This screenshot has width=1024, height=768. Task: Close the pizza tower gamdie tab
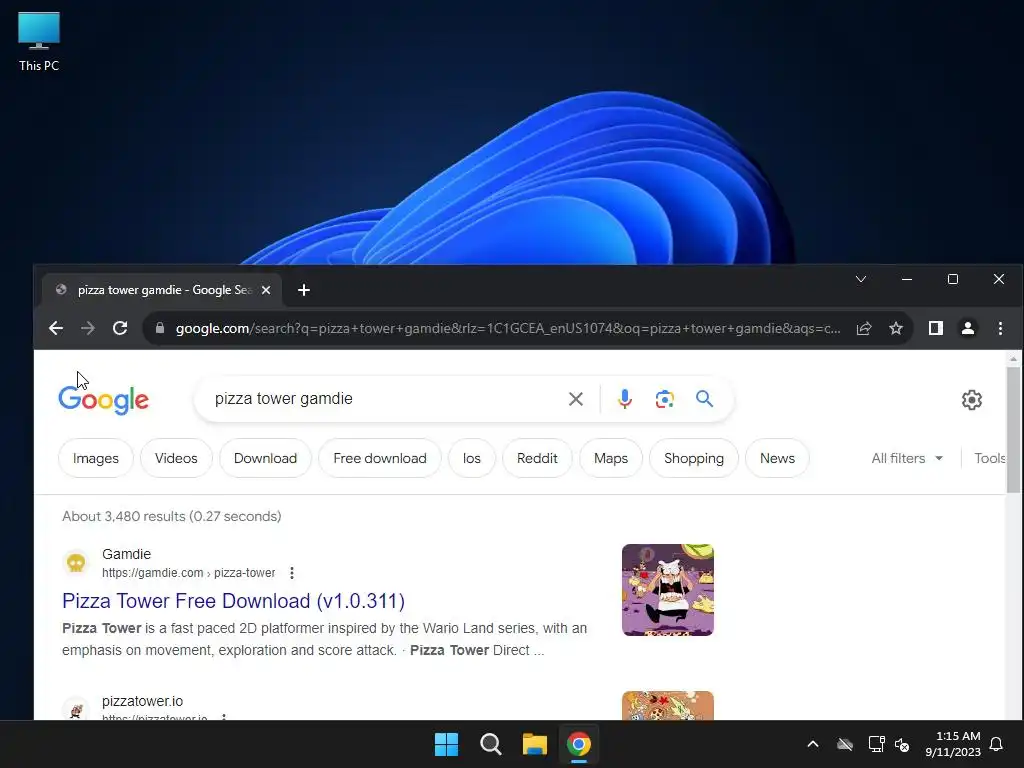pyautogui.click(x=266, y=290)
